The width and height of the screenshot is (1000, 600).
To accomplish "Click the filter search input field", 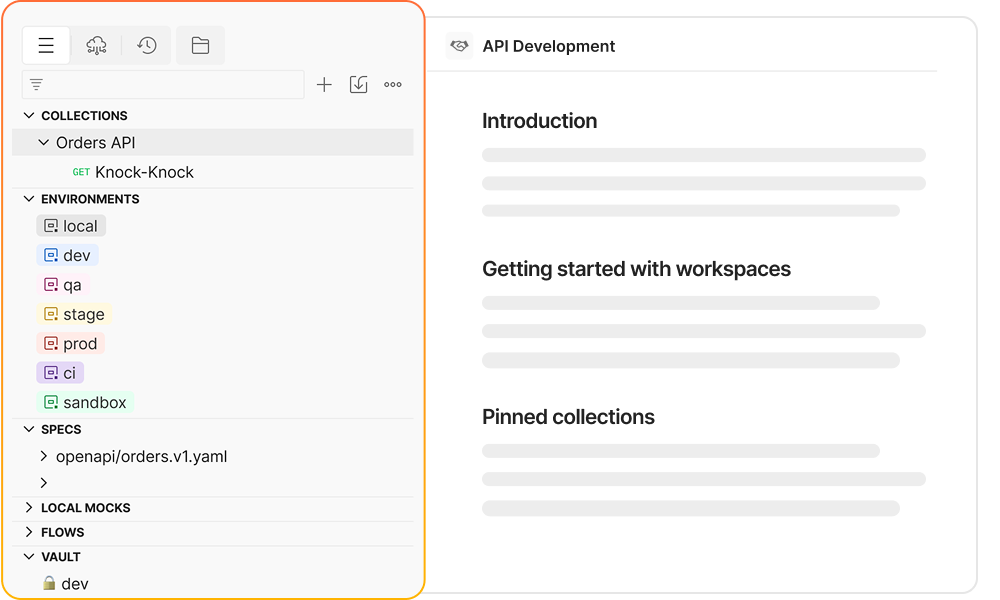I will (170, 85).
